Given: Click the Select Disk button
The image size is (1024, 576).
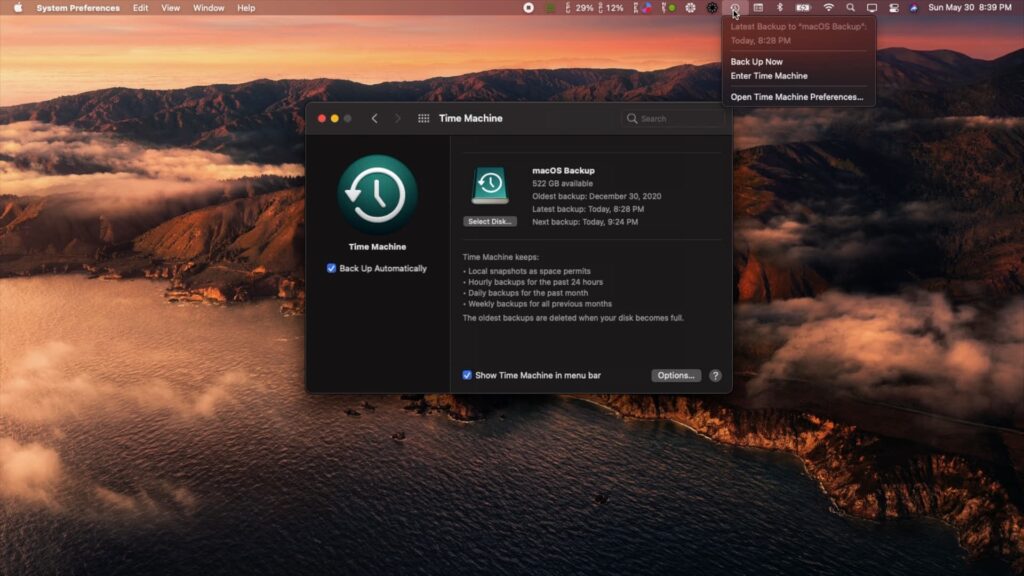Looking at the screenshot, I should pyautogui.click(x=490, y=221).
